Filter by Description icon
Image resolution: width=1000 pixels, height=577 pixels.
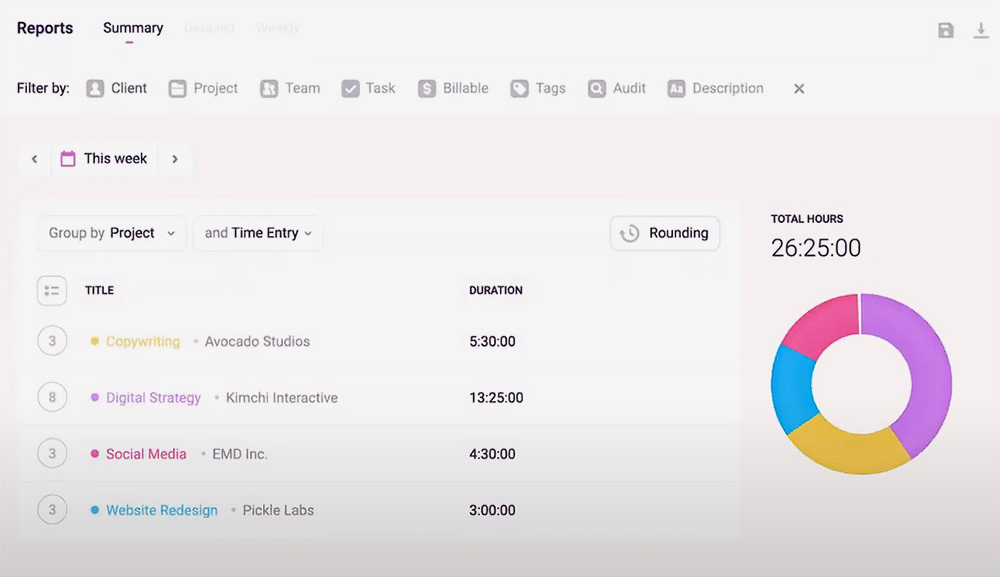point(676,88)
